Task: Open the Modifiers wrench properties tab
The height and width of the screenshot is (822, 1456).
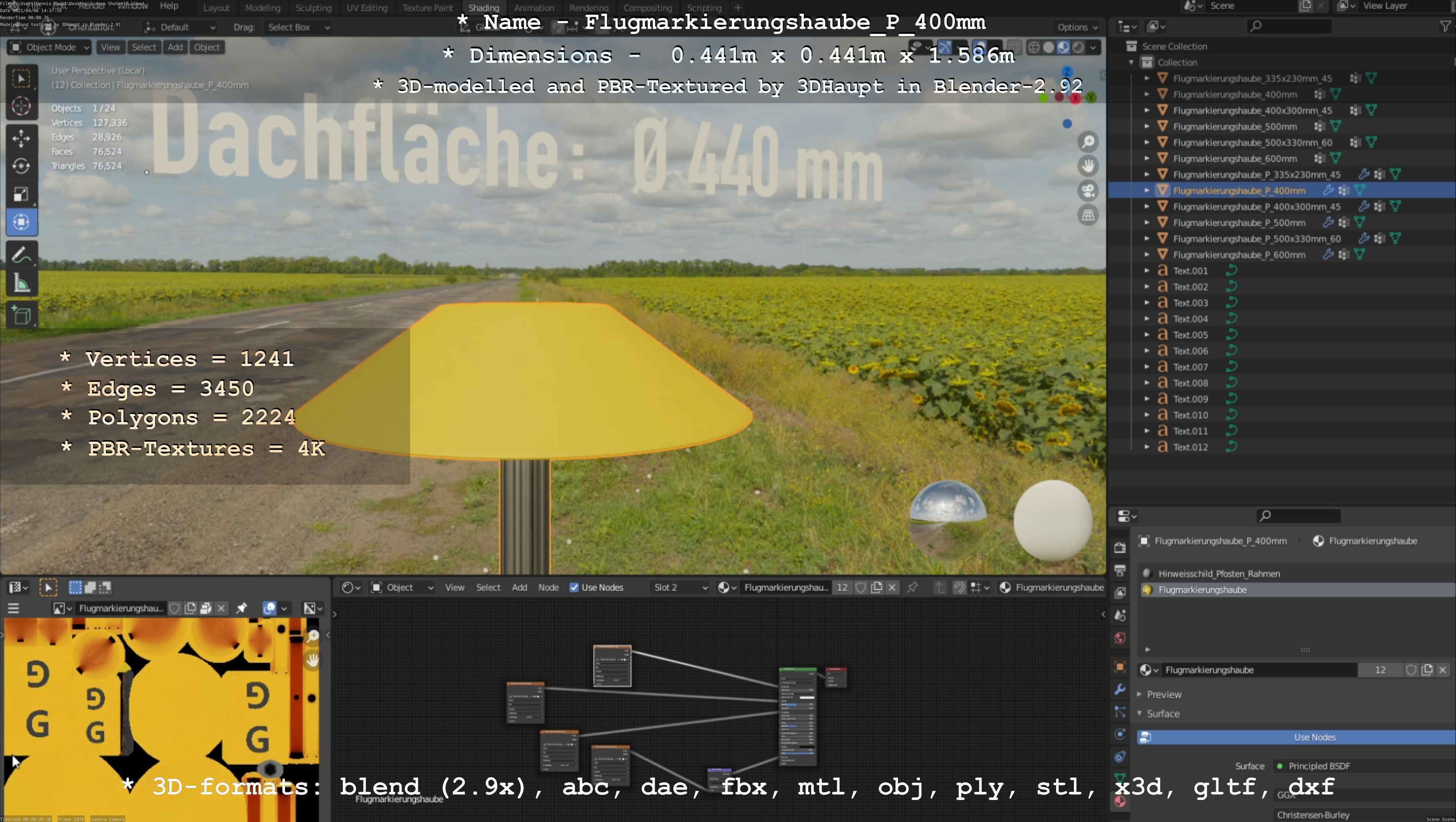Action: pyautogui.click(x=1120, y=689)
